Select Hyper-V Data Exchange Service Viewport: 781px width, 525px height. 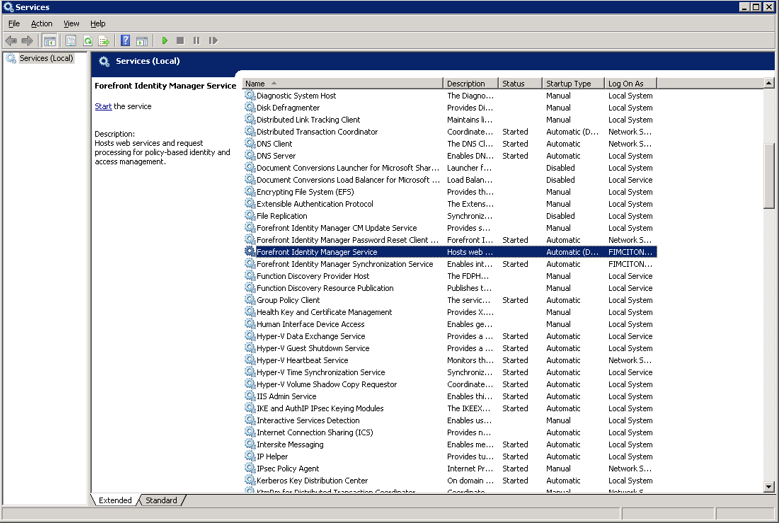coord(450,336)
